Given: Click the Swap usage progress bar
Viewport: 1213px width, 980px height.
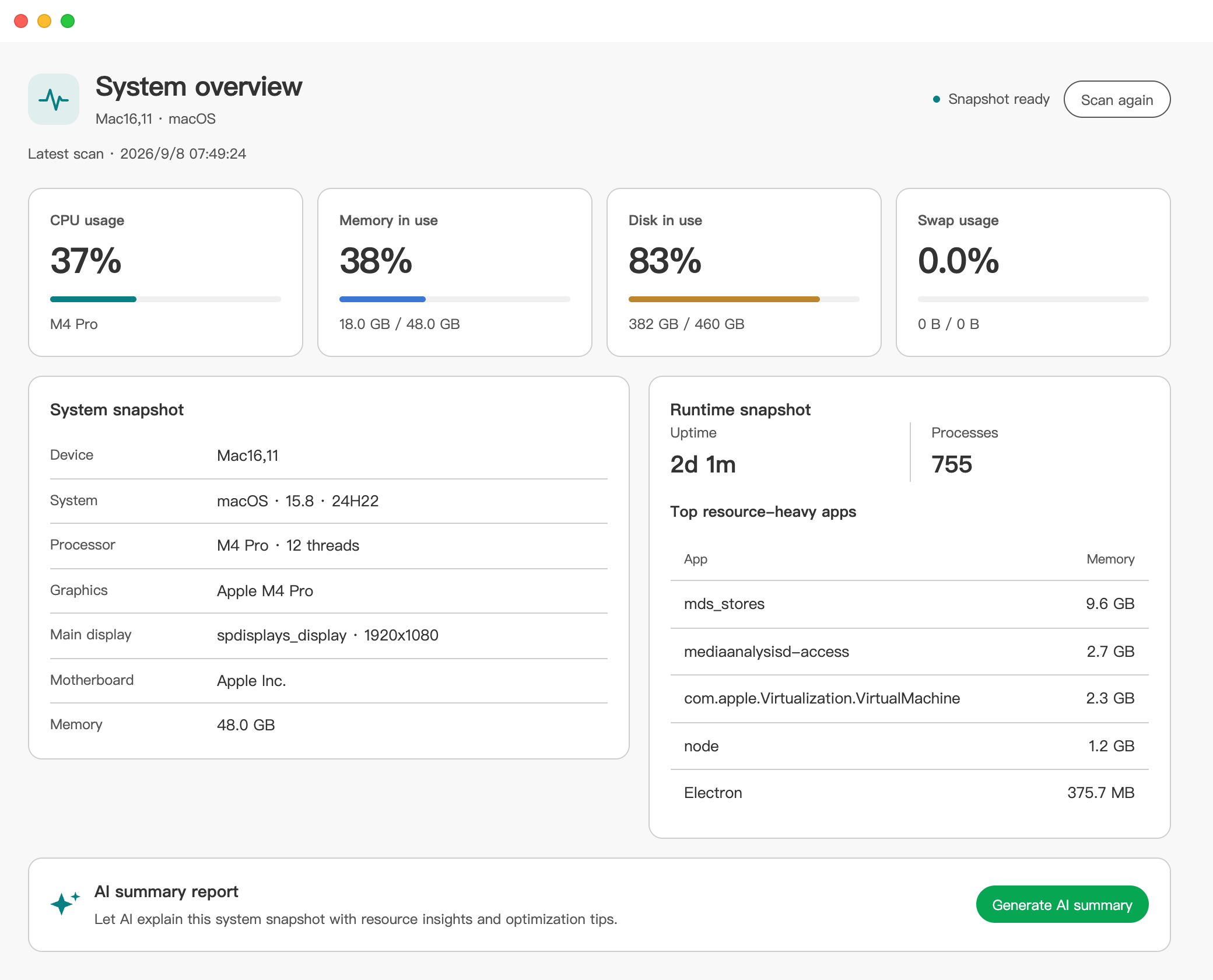Looking at the screenshot, I should coord(1033,299).
